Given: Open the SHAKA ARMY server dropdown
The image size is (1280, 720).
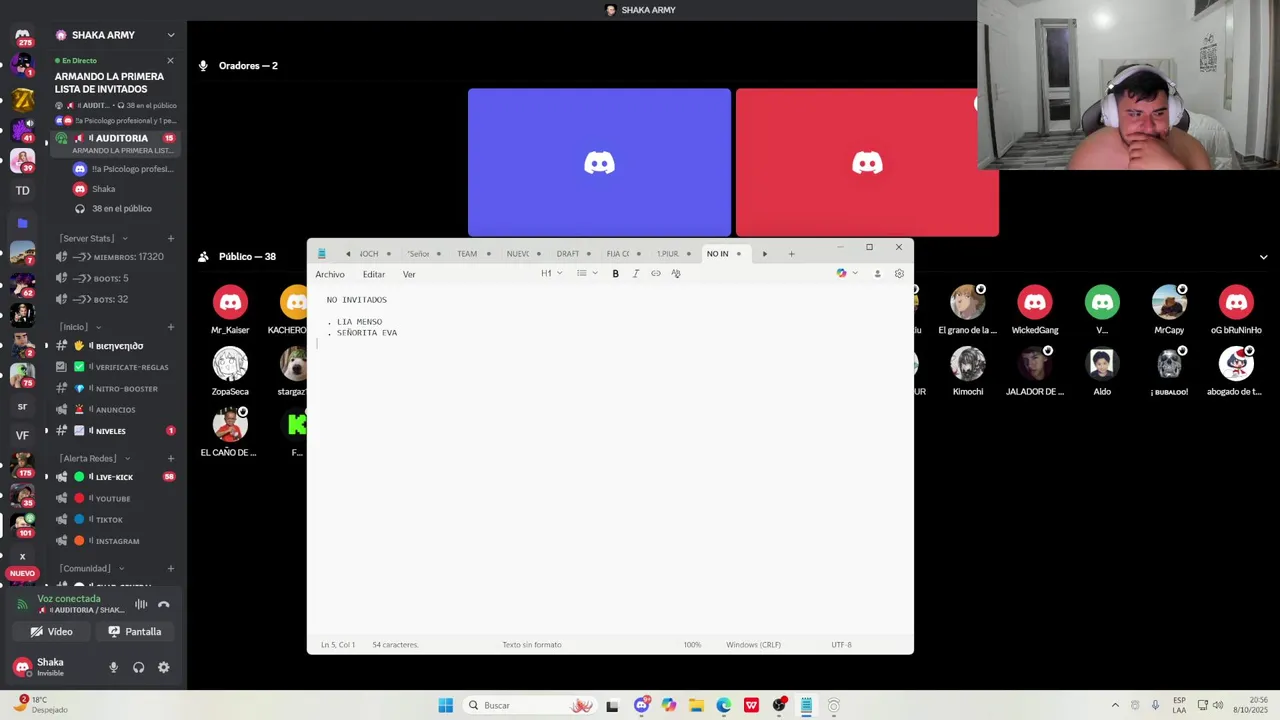Looking at the screenshot, I should click(x=170, y=35).
